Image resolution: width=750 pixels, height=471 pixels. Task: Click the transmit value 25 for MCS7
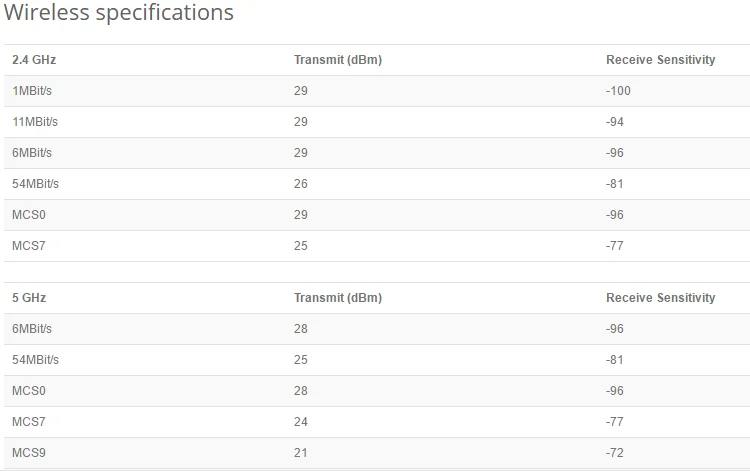301,246
